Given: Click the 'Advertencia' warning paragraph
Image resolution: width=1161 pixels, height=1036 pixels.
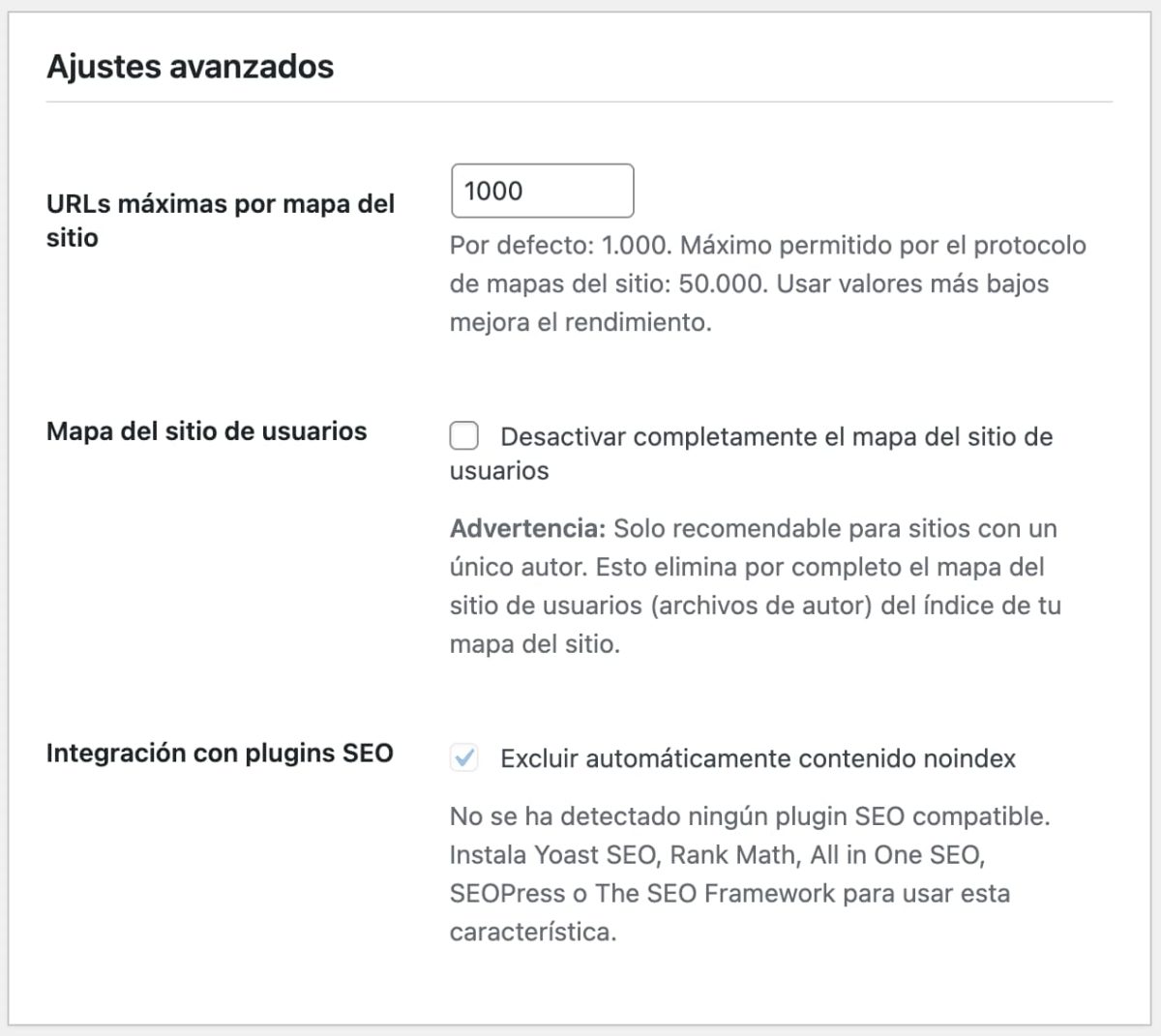Looking at the screenshot, I should click(x=753, y=585).
